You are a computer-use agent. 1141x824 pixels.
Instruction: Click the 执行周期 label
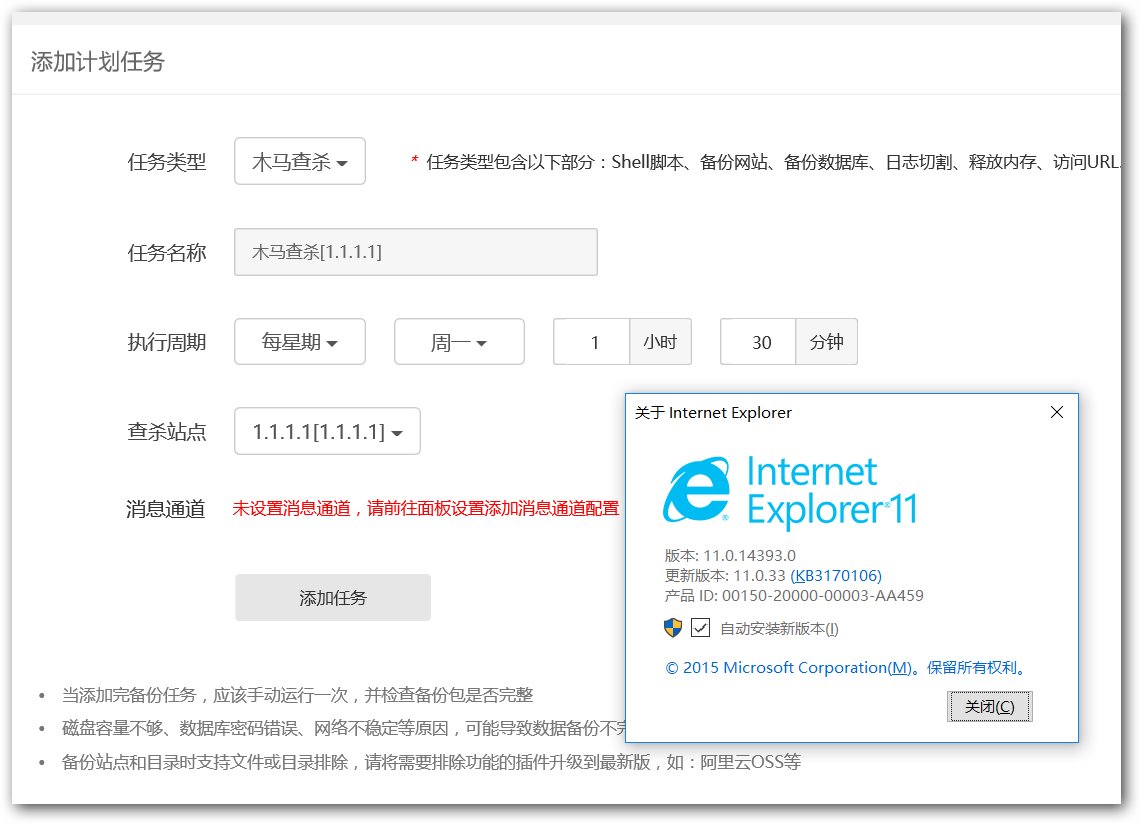pyautogui.click(x=167, y=342)
